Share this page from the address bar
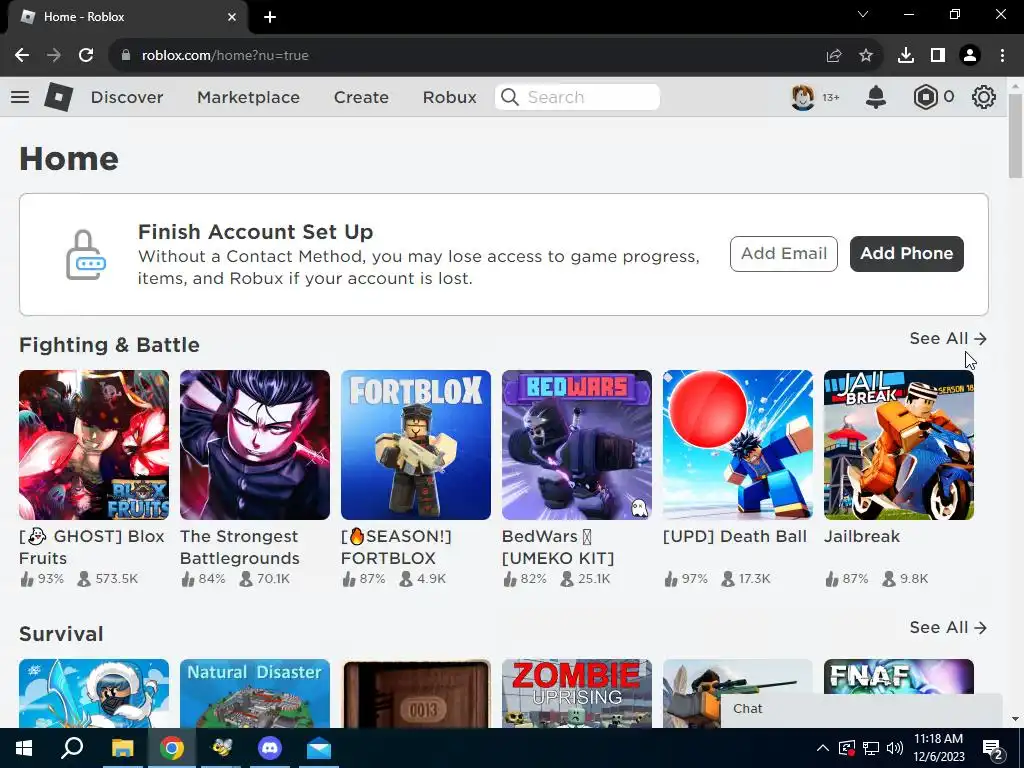Viewport: 1024px width, 768px height. pos(834,56)
